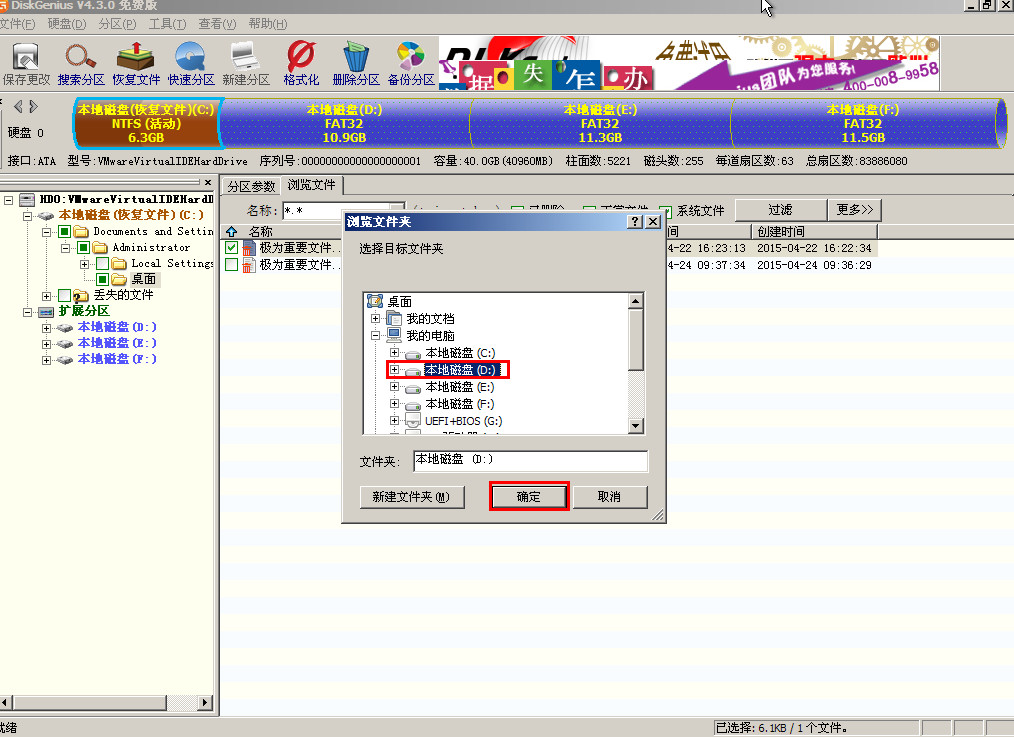Check the second file's checkbox in list
This screenshot has height=737, width=1014.
[x=232, y=265]
